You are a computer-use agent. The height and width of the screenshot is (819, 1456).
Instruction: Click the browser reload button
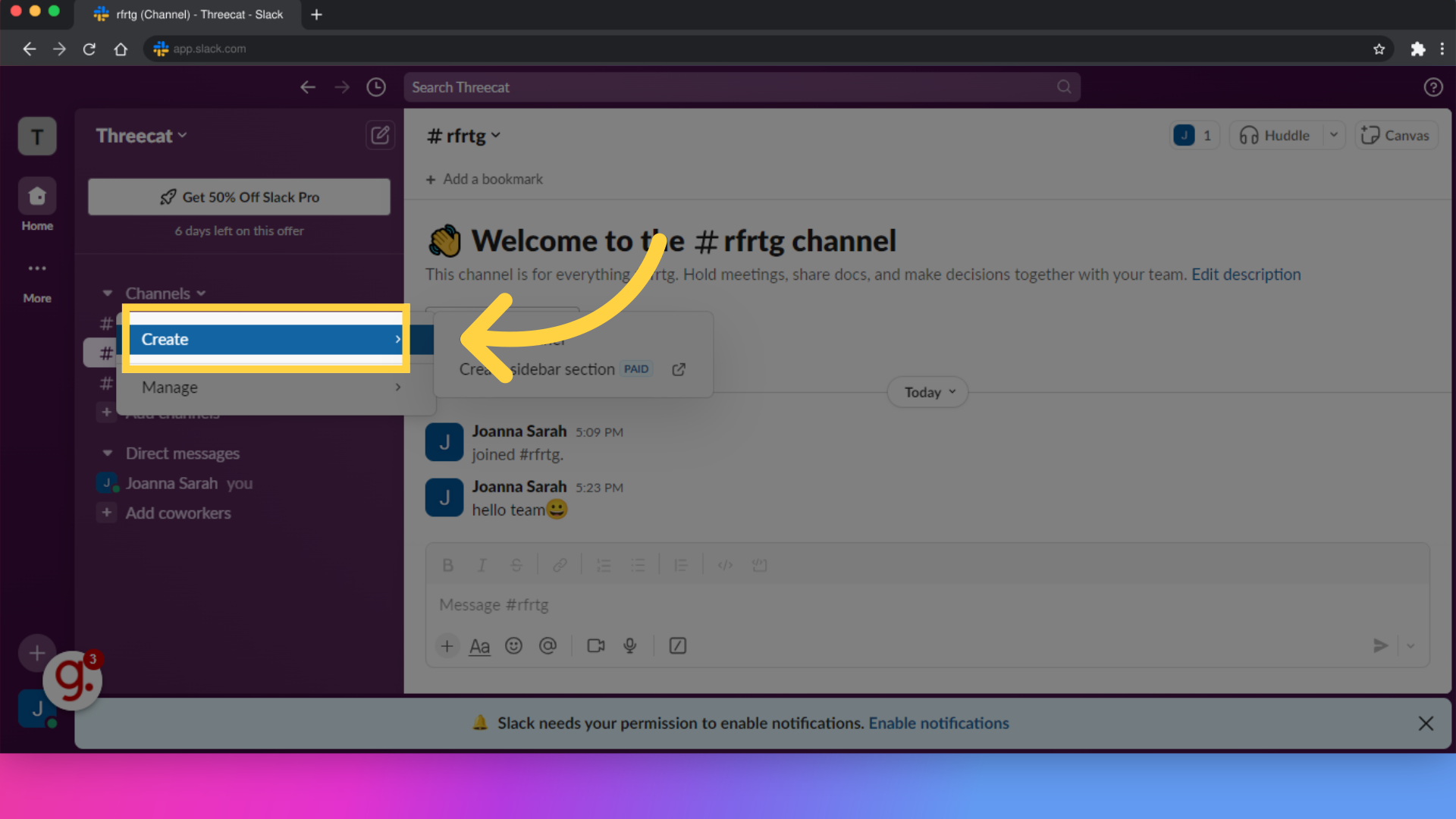coord(89,49)
